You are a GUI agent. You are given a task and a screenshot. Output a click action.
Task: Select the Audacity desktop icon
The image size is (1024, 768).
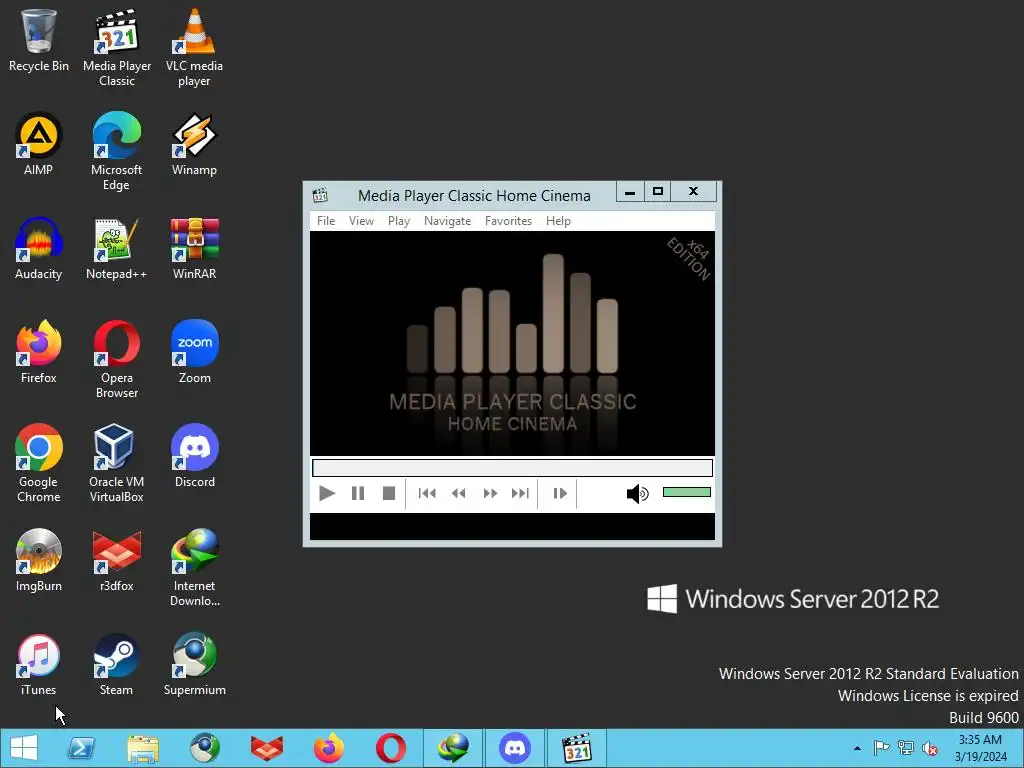point(39,248)
